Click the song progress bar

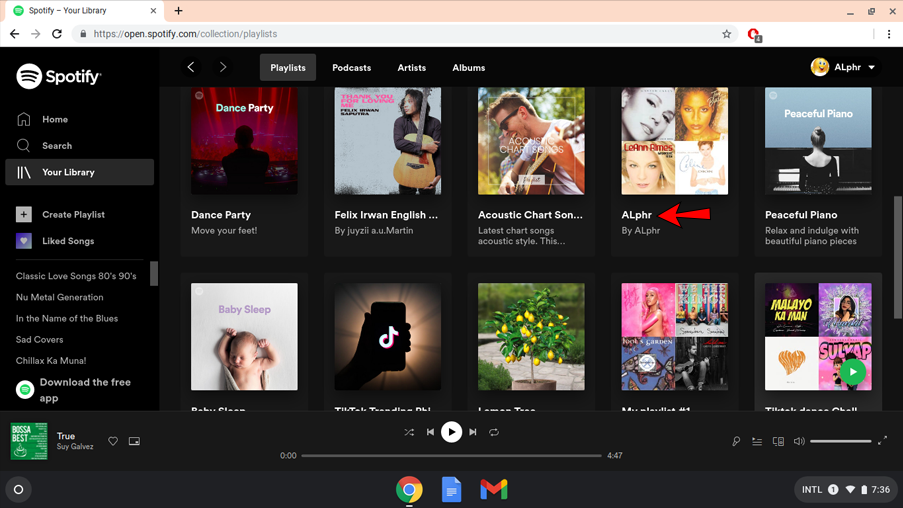coord(452,456)
